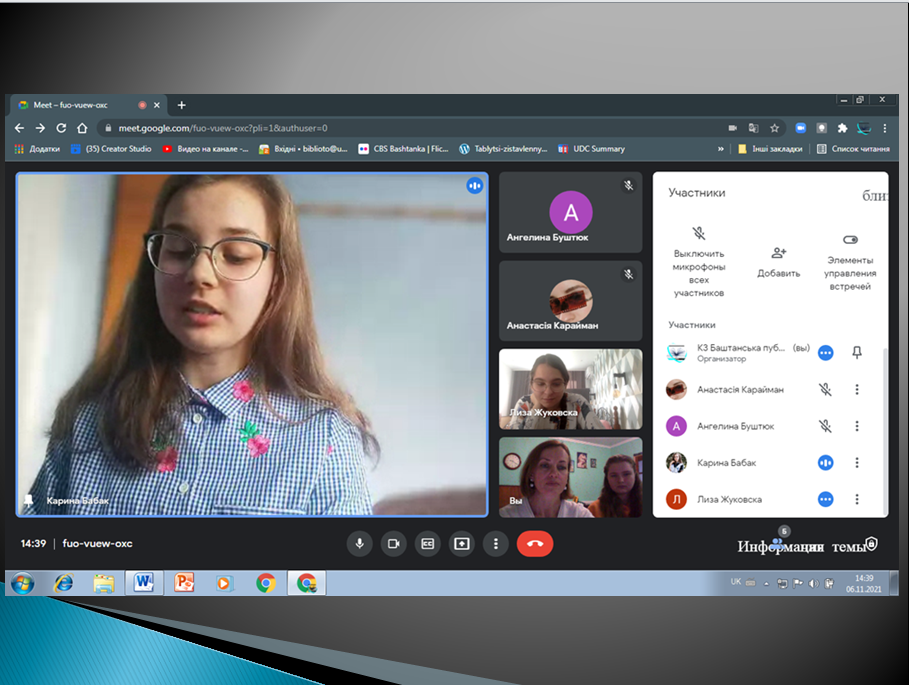Open a new browser tab
Screen dimensions: 909x685
[181, 105]
